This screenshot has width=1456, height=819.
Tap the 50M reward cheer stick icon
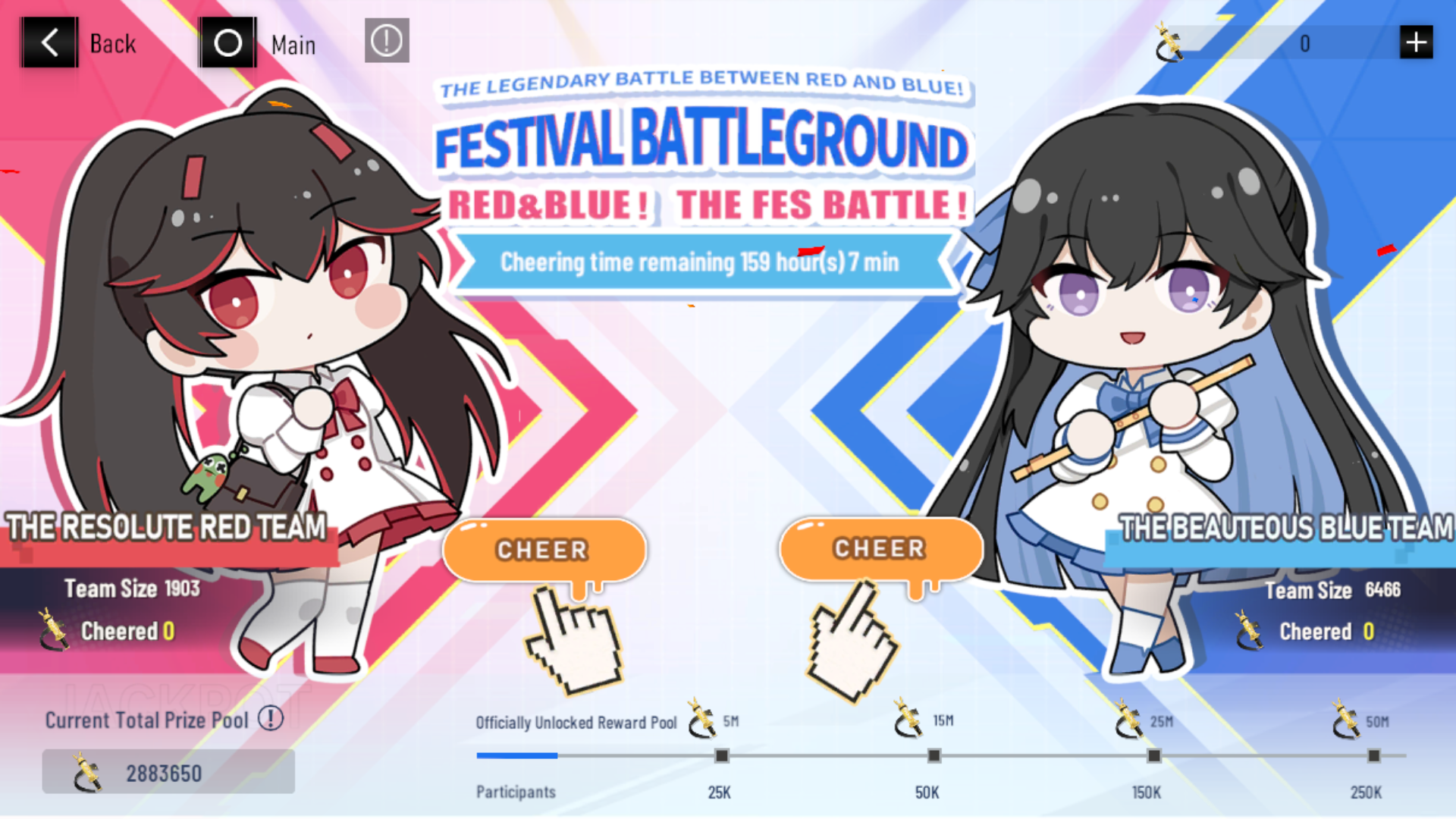coord(1346,720)
